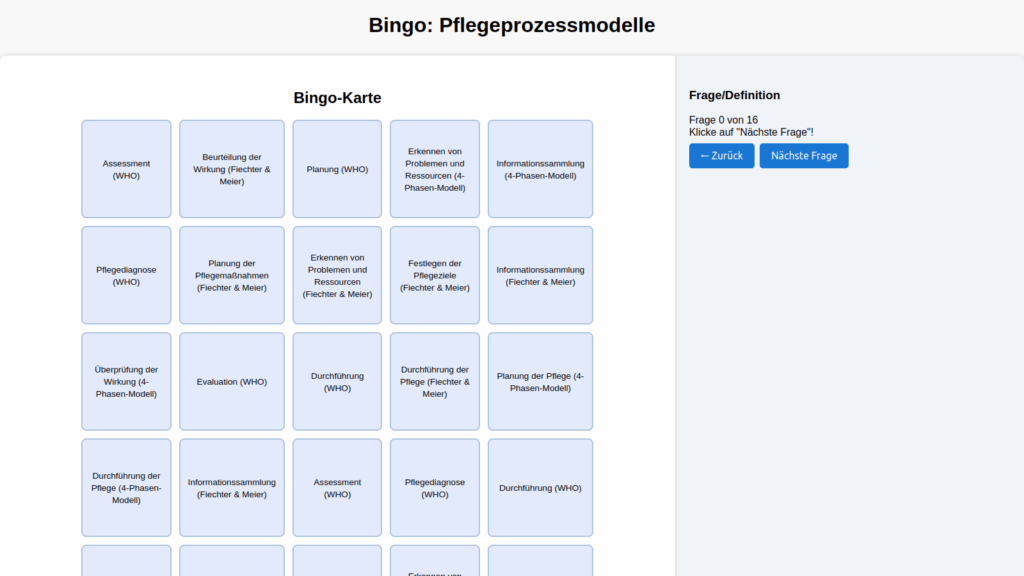The width and height of the screenshot is (1024, 576).
Task: Mark "Durchführung (WHO)" cell below "Planung der Pflege"
Action: click(540, 488)
